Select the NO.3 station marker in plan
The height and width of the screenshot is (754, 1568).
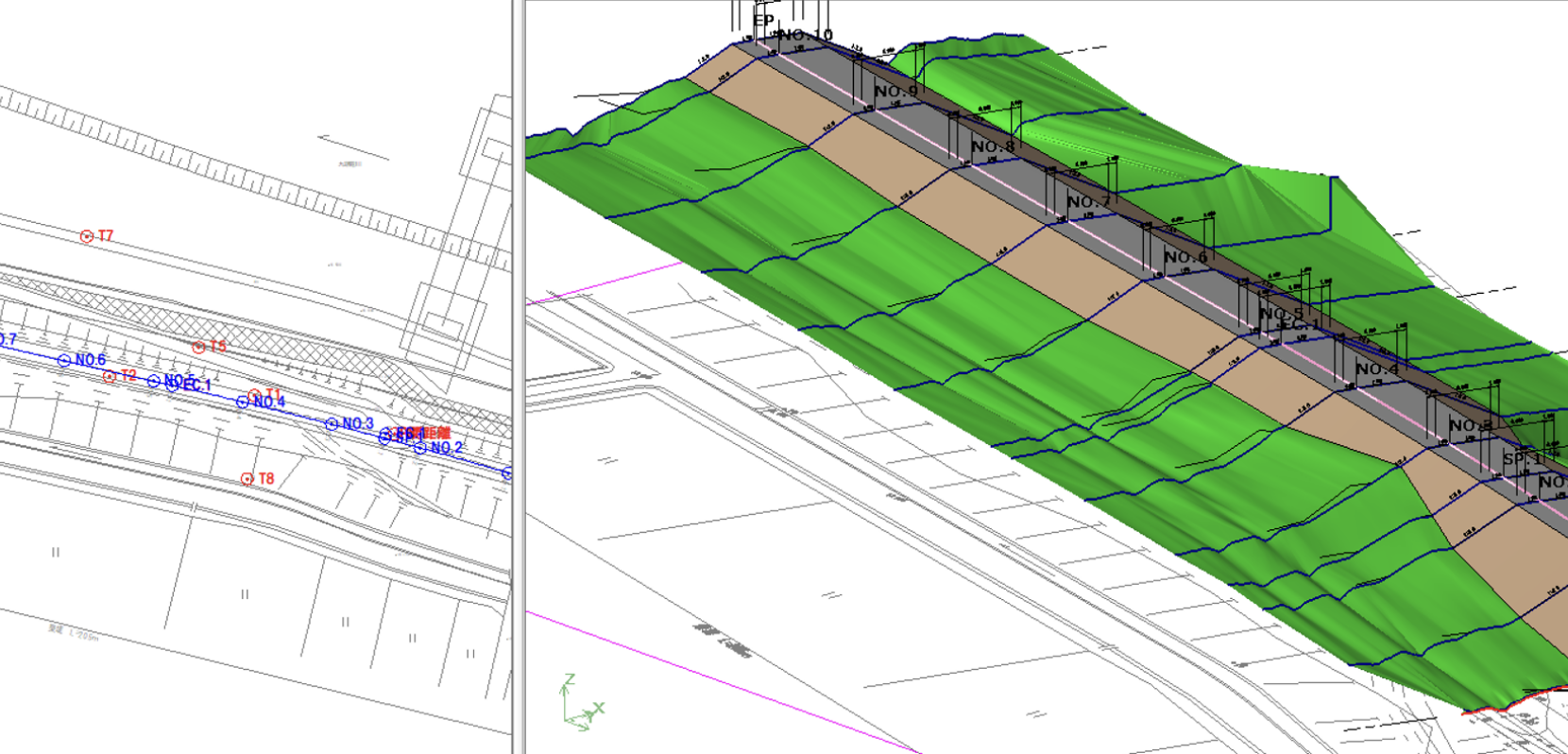[332, 424]
